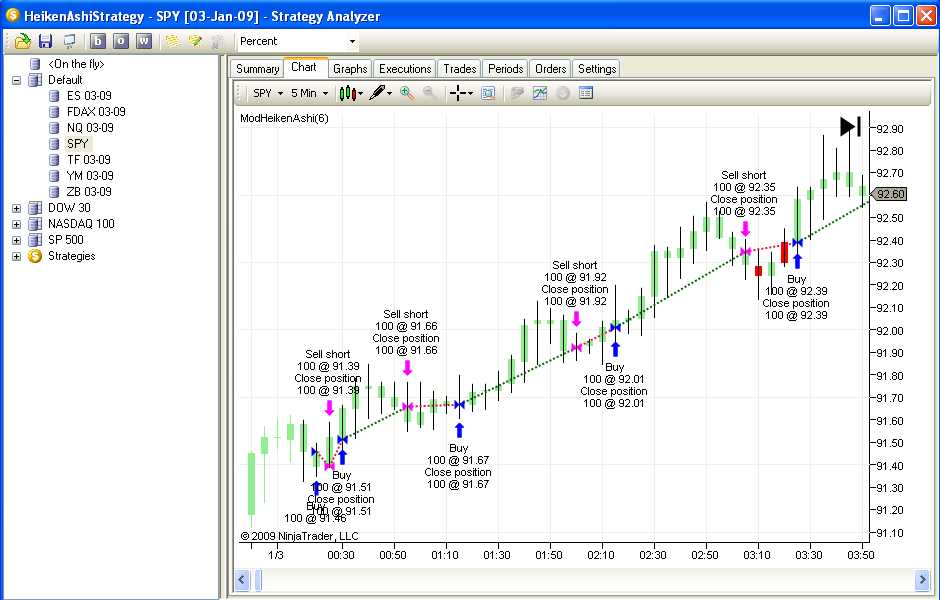Expand the DOW 30 node

click(17, 208)
